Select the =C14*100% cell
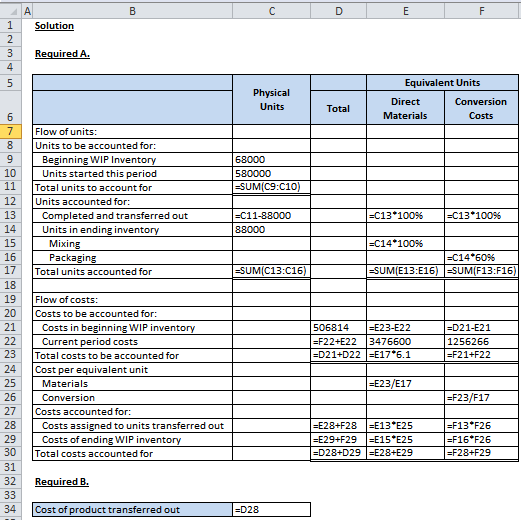 pyautogui.click(x=405, y=244)
